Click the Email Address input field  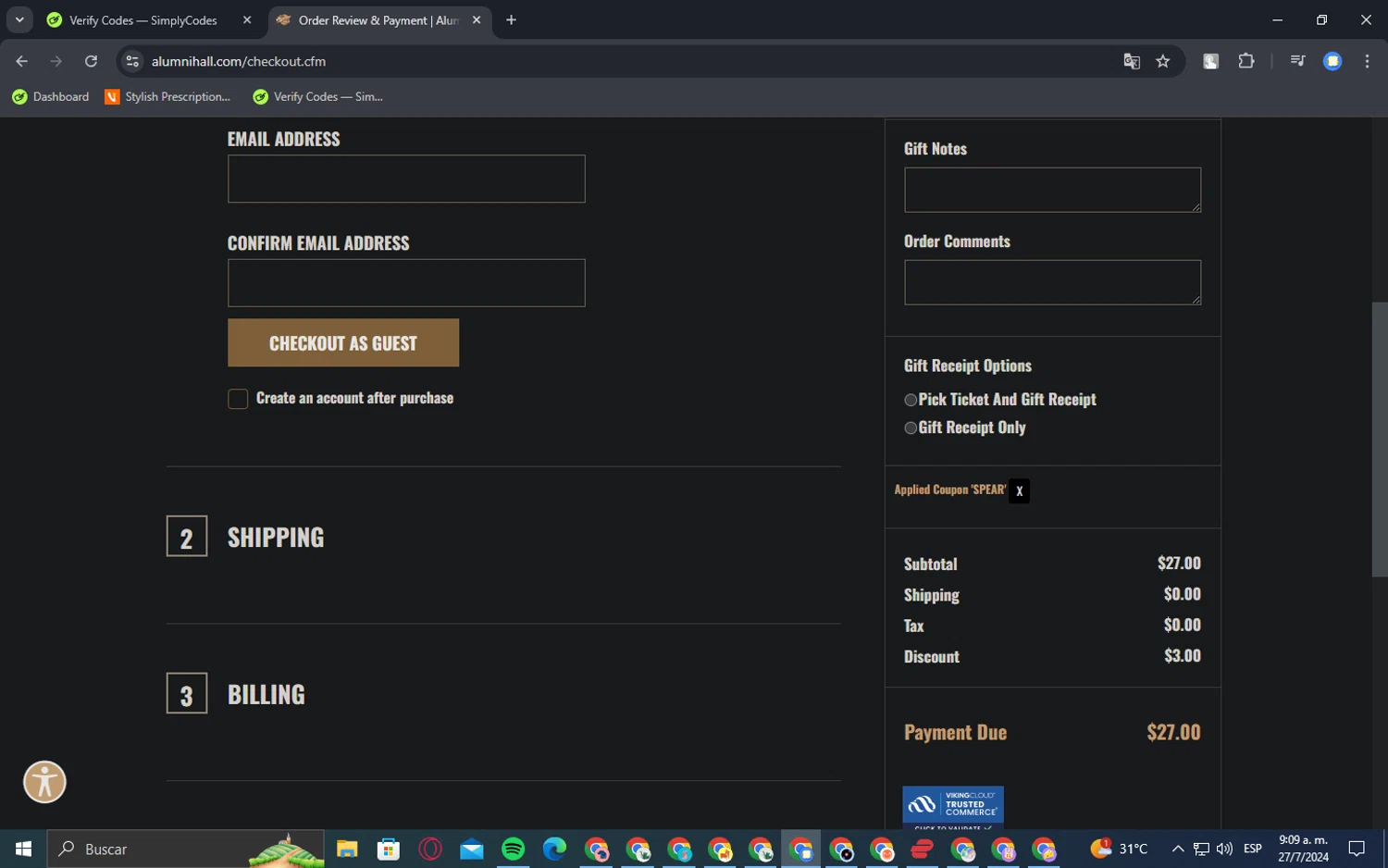click(x=406, y=179)
